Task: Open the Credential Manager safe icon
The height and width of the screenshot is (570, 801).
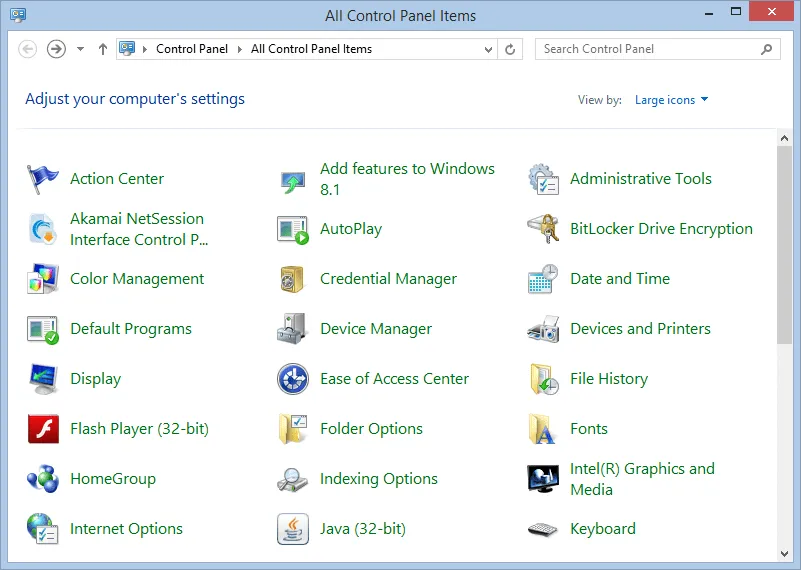Action: 292,279
